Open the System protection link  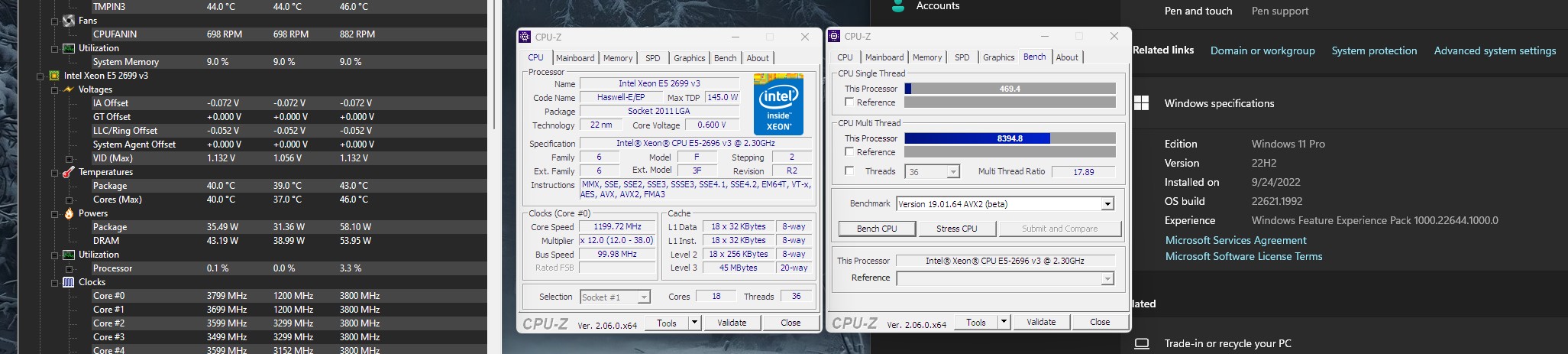pyautogui.click(x=1374, y=50)
